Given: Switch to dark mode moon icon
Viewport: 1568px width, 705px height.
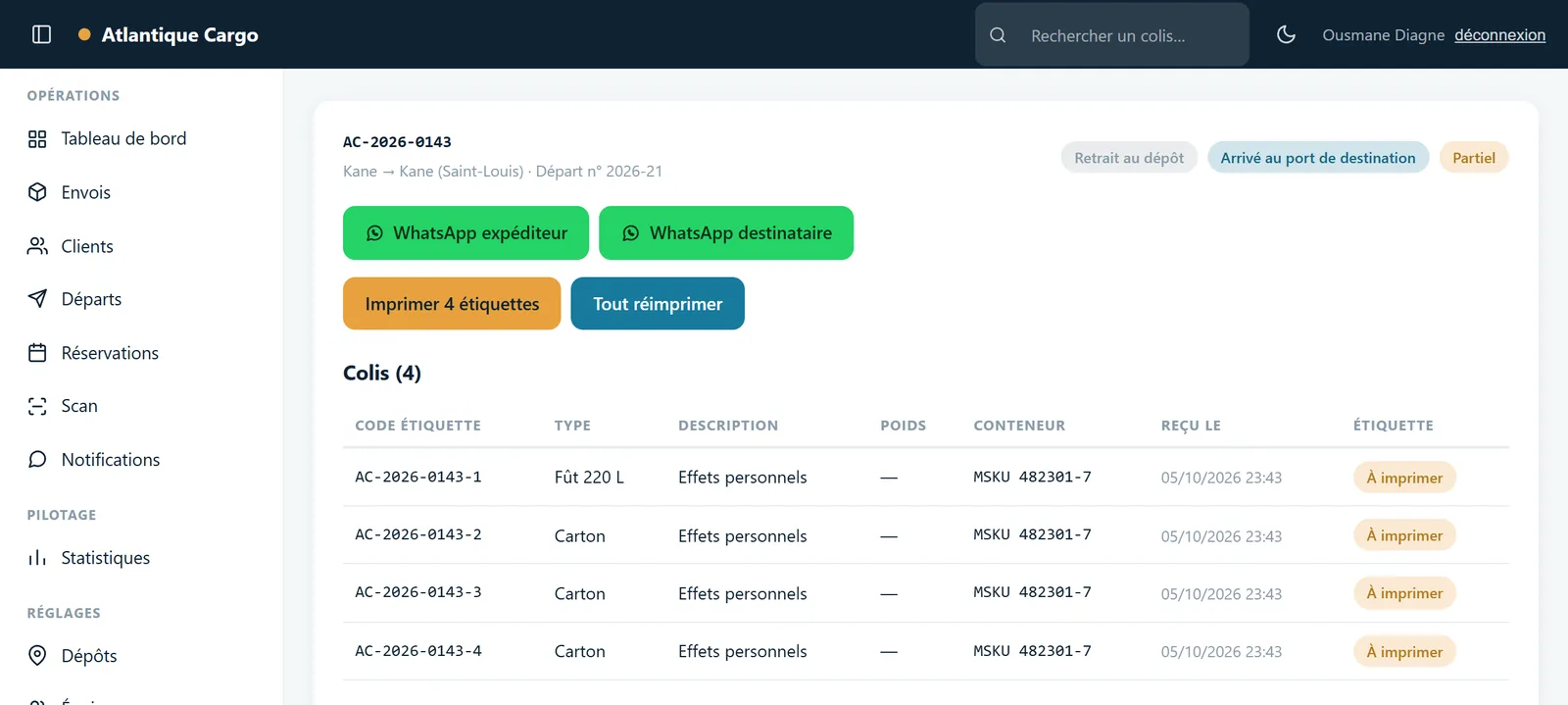Looking at the screenshot, I should 1287,34.
